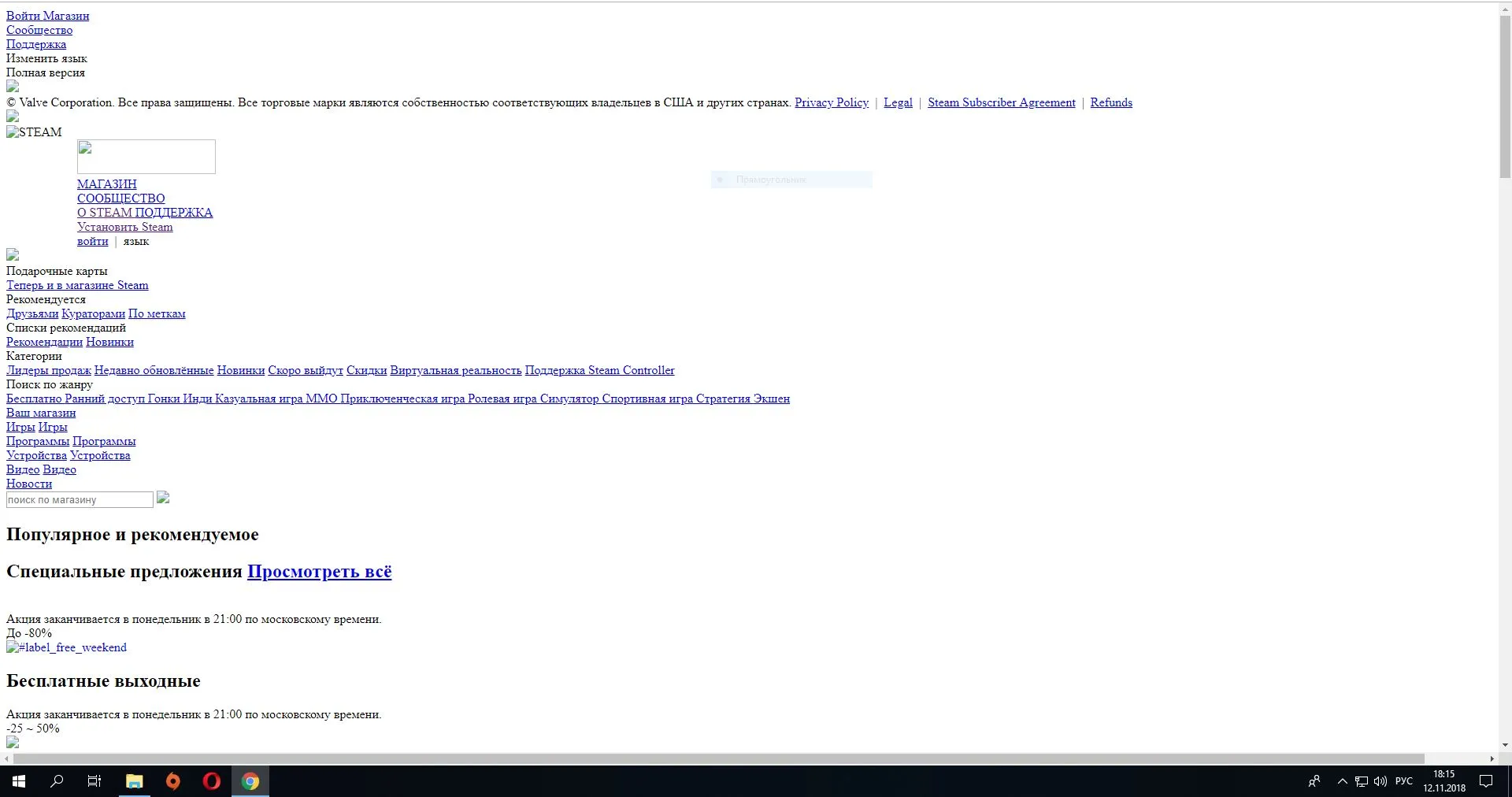Click the horizontal scrollbar thumb

tap(719, 759)
